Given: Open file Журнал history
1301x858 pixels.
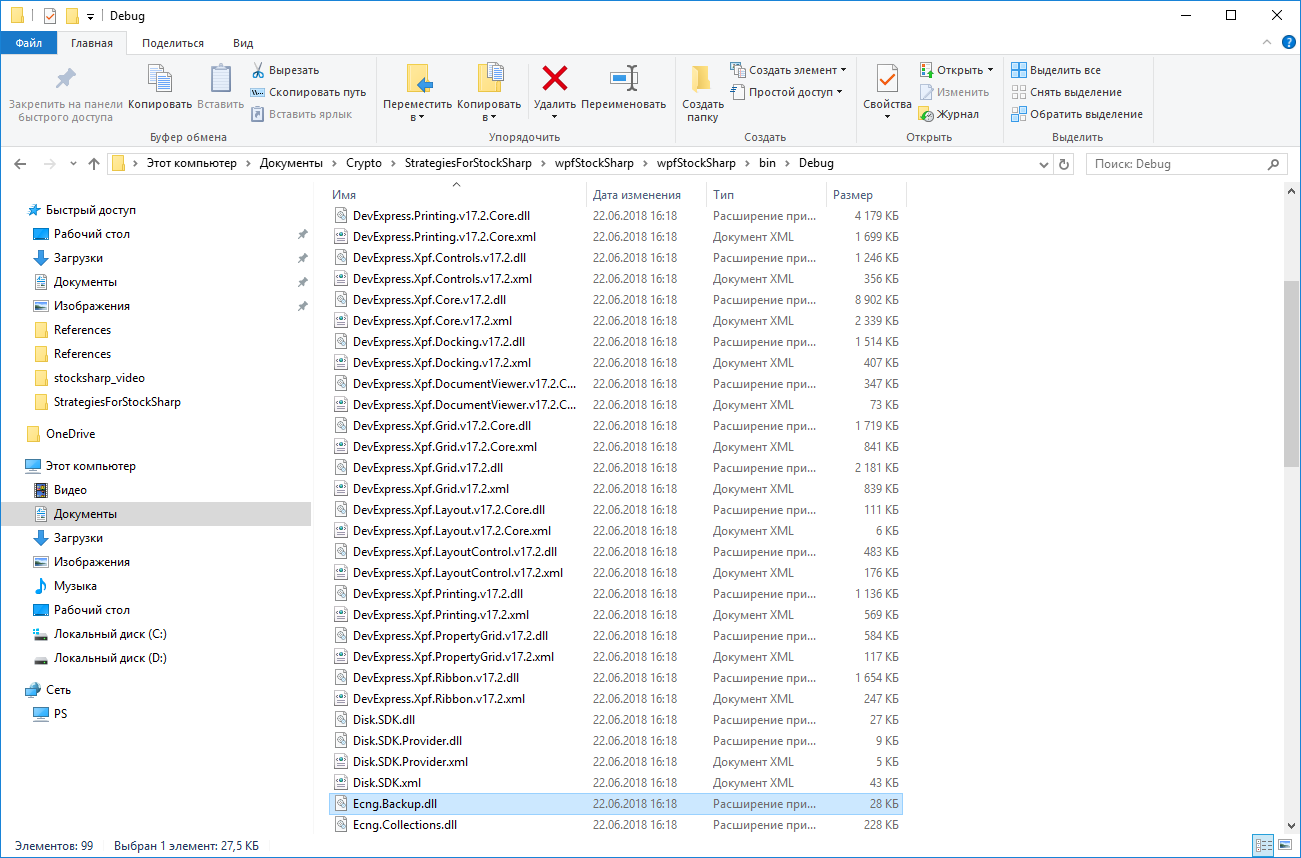Looking at the screenshot, I should tap(949, 114).
